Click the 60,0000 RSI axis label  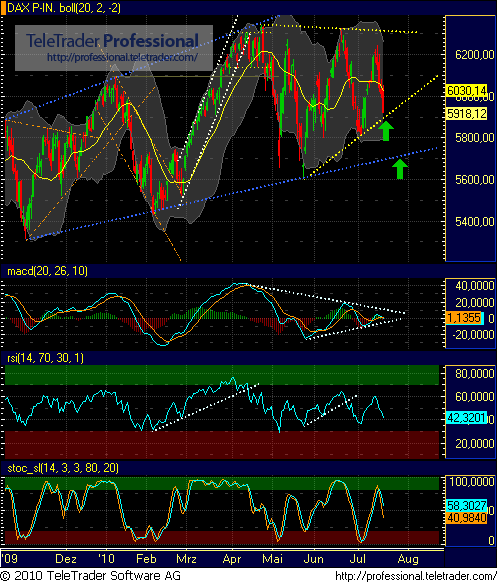point(475,397)
